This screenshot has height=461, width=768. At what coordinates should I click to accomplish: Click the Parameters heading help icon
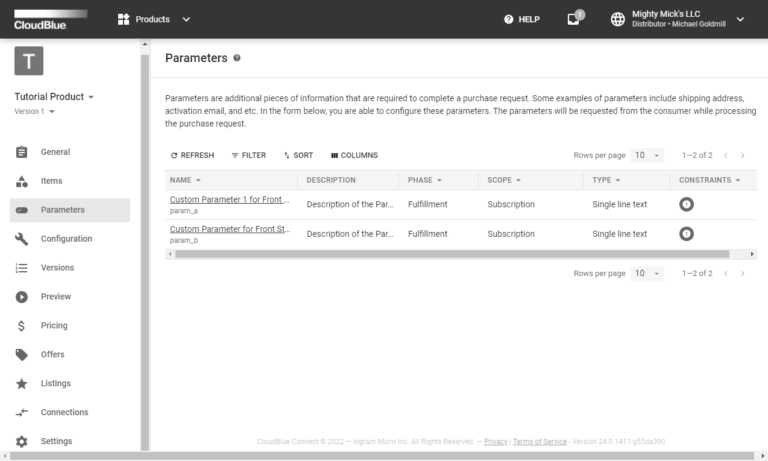point(237,58)
